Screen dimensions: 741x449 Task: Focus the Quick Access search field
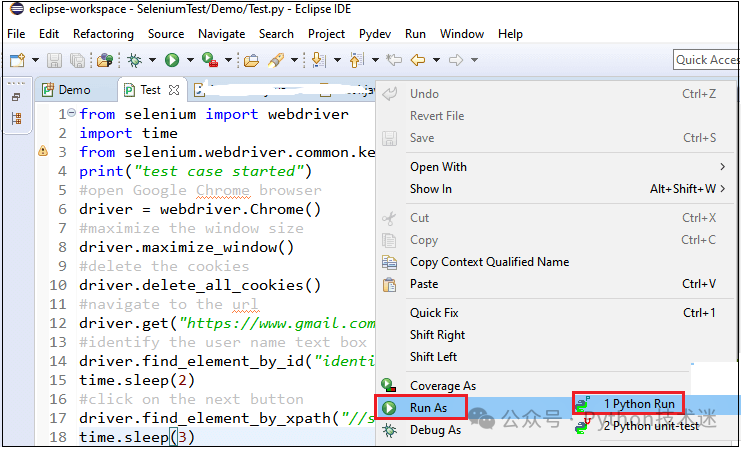[706, 60]
